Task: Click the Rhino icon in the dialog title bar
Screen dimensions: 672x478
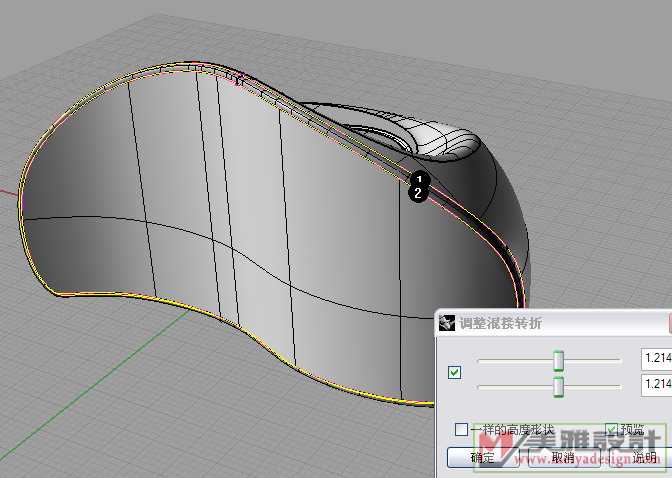Action: click(446, 323)
